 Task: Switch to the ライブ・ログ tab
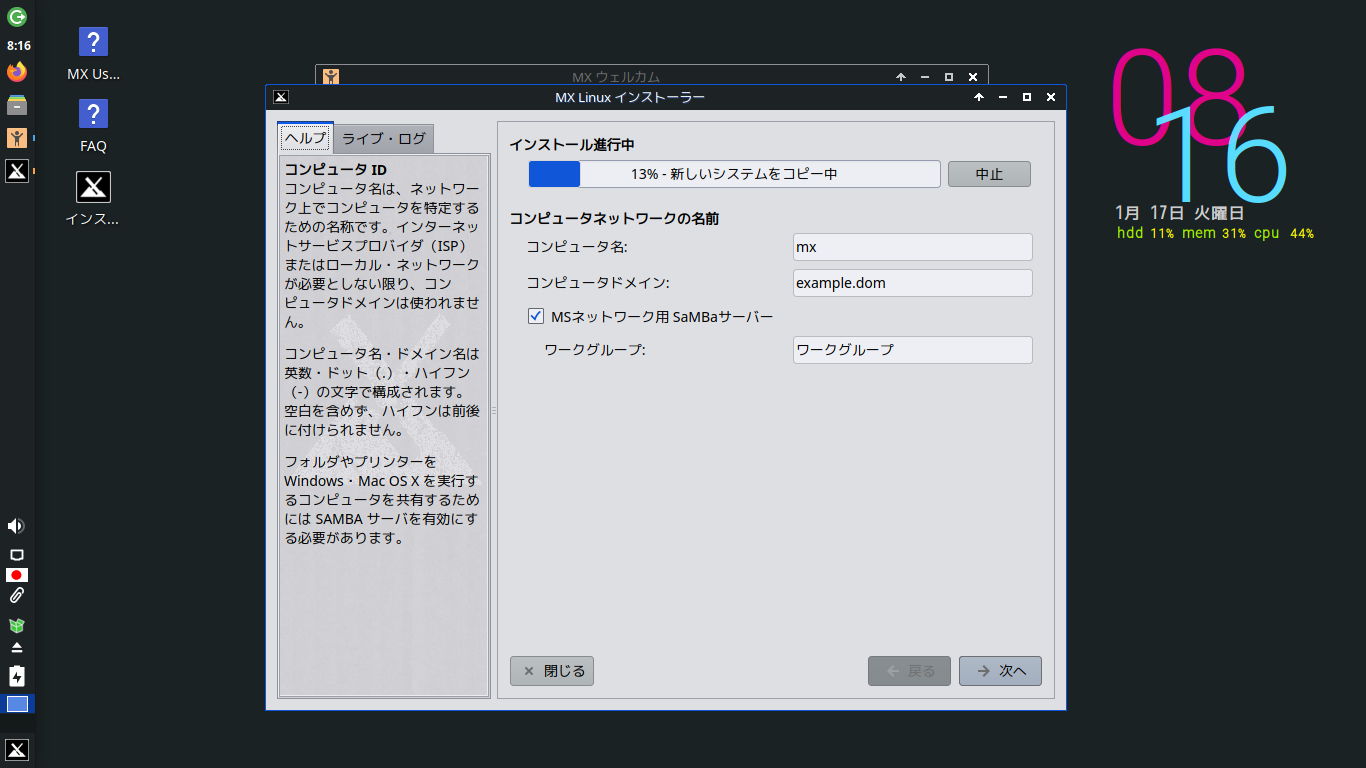pyautogui.click(x=384, y=138)
